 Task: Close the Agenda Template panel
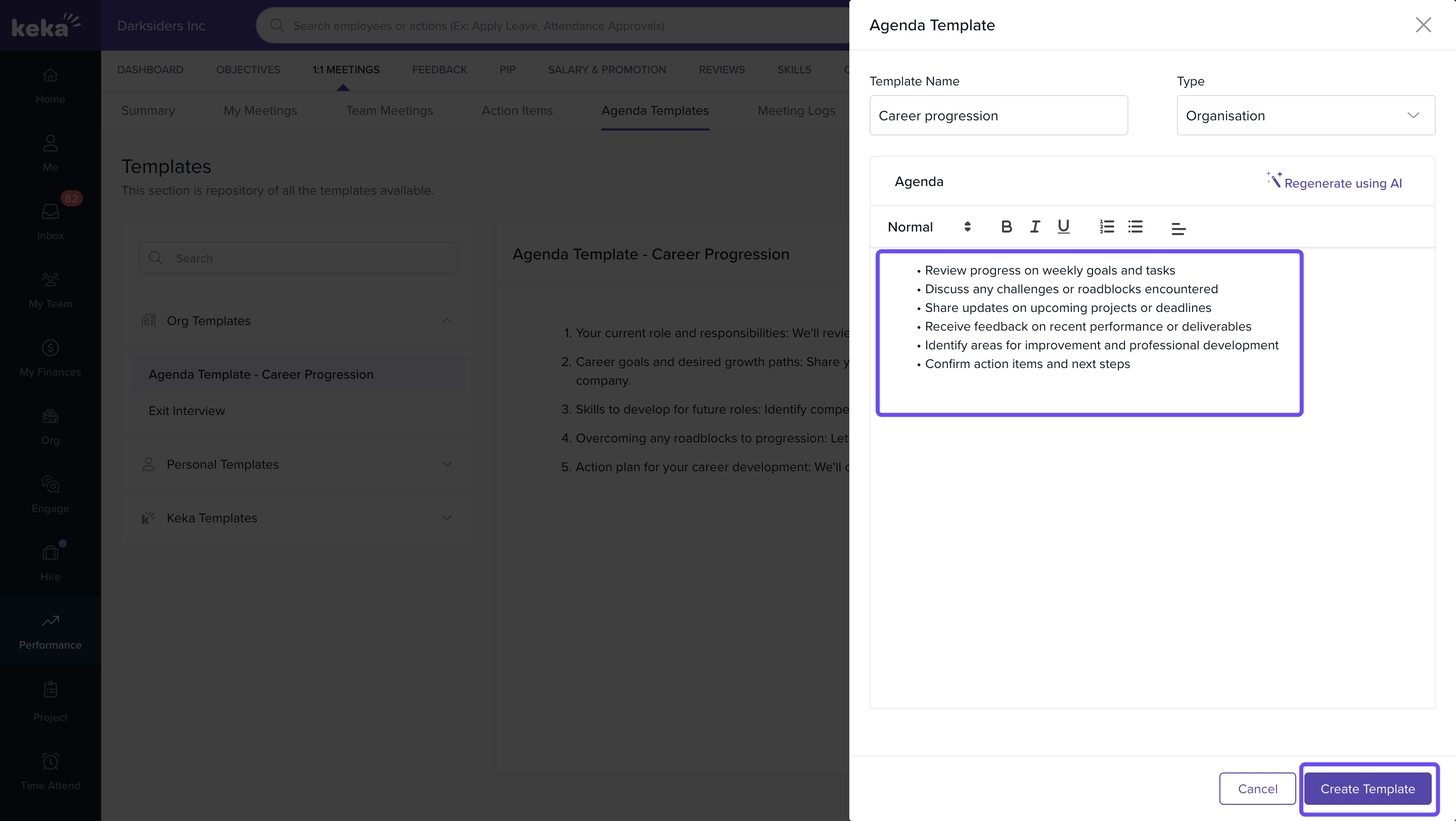coord(1423,25)
